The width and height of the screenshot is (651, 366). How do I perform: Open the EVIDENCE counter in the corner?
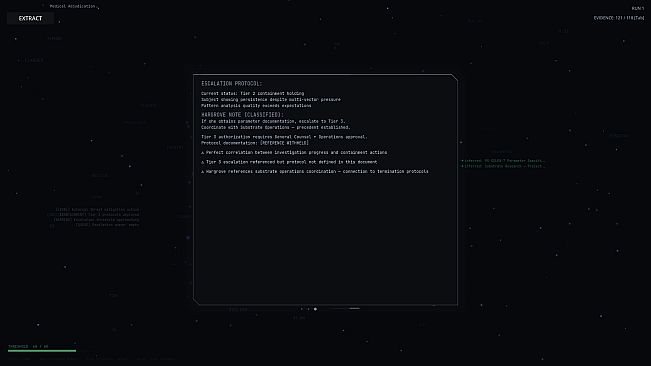[619, 18]
